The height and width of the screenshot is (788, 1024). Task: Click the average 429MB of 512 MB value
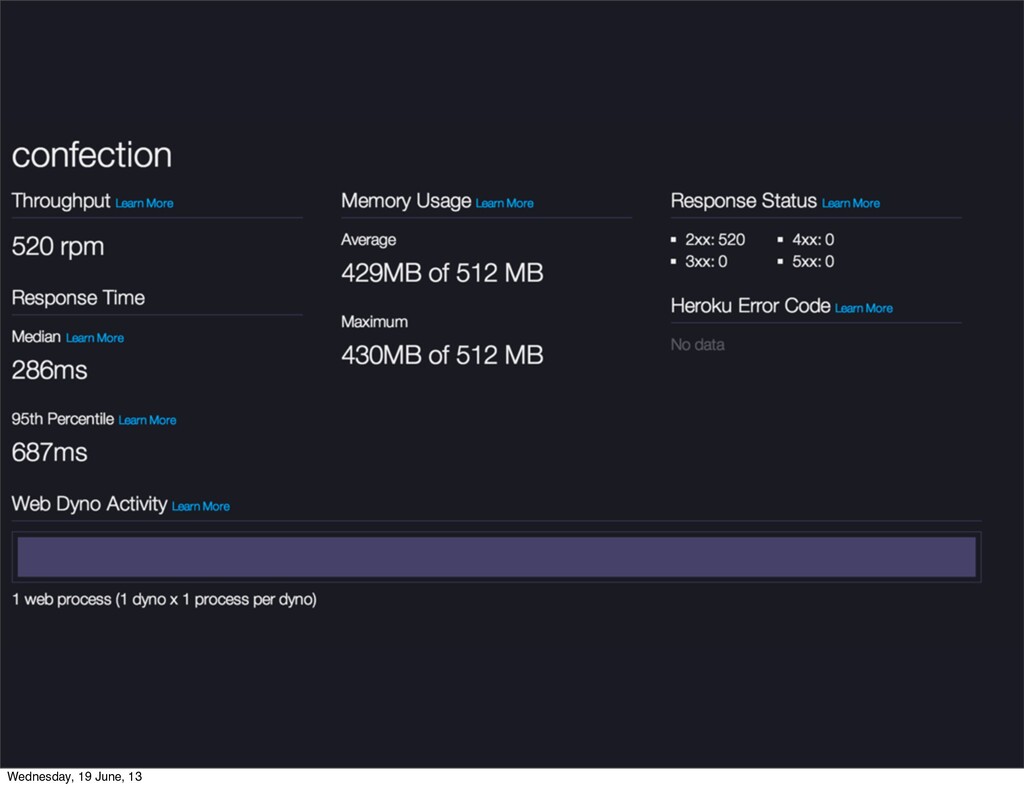(x=442, y=273)
